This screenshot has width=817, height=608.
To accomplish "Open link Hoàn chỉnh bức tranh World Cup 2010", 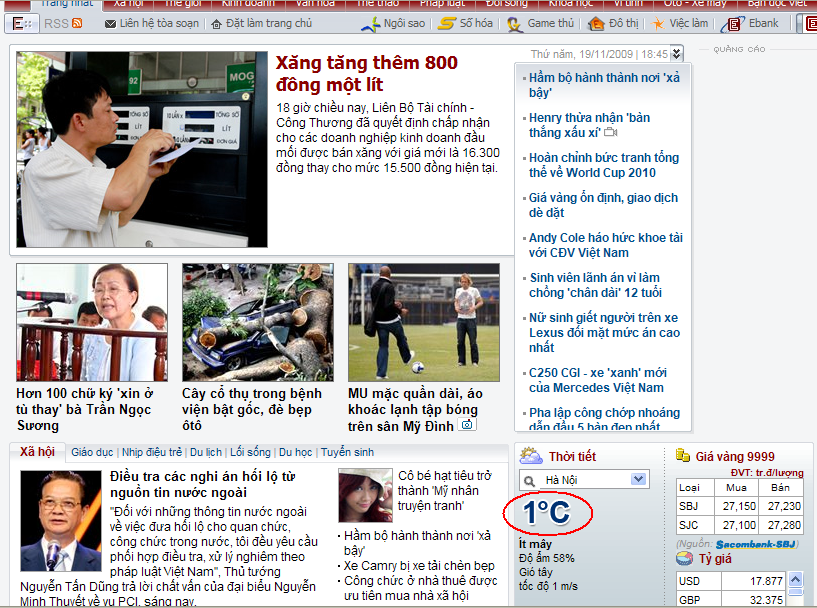I will (x=604, y=165).
